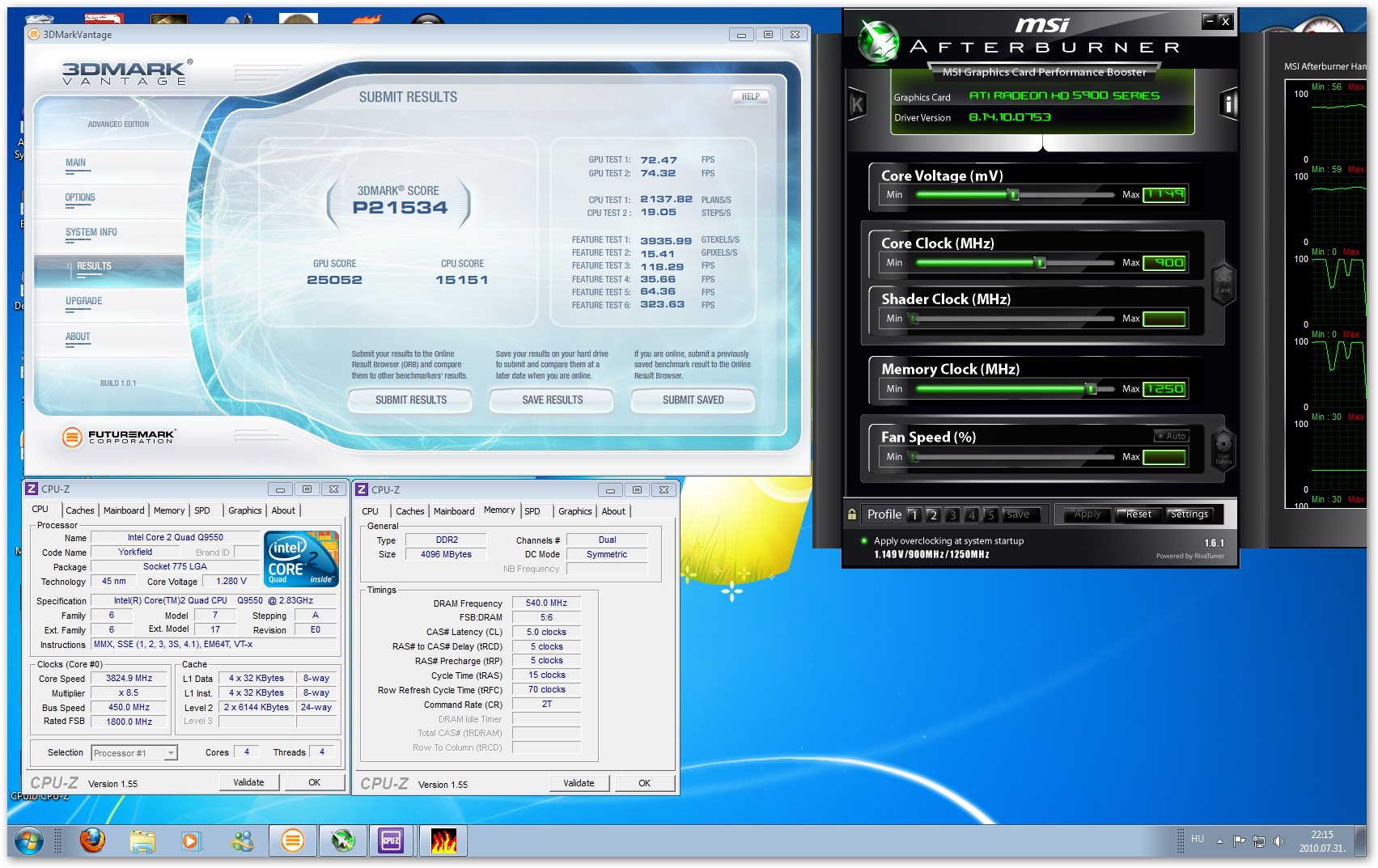Click the right CPU-Z window title icon
Viewport: 1378px width, 868px height.
[x=363, y=489]
